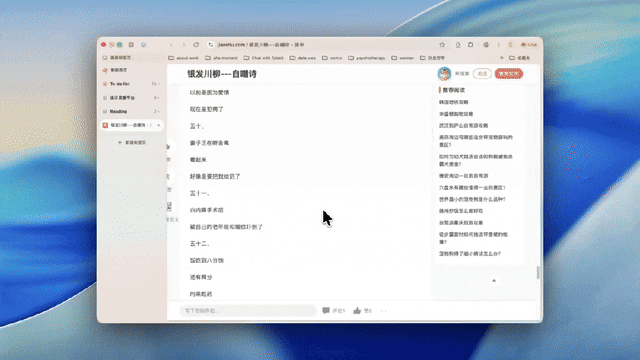This screenshot has width=640, height=360.
Task: Open the Chat with Tabbit bookmark folder
Action: coord(264,58)
